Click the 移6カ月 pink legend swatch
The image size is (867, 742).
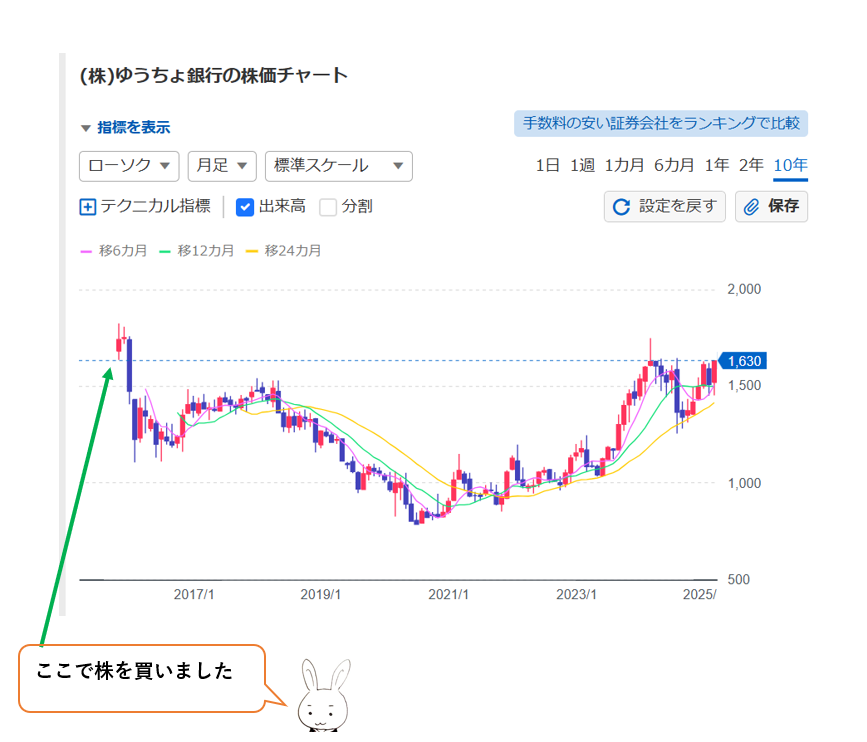point(86,252)
